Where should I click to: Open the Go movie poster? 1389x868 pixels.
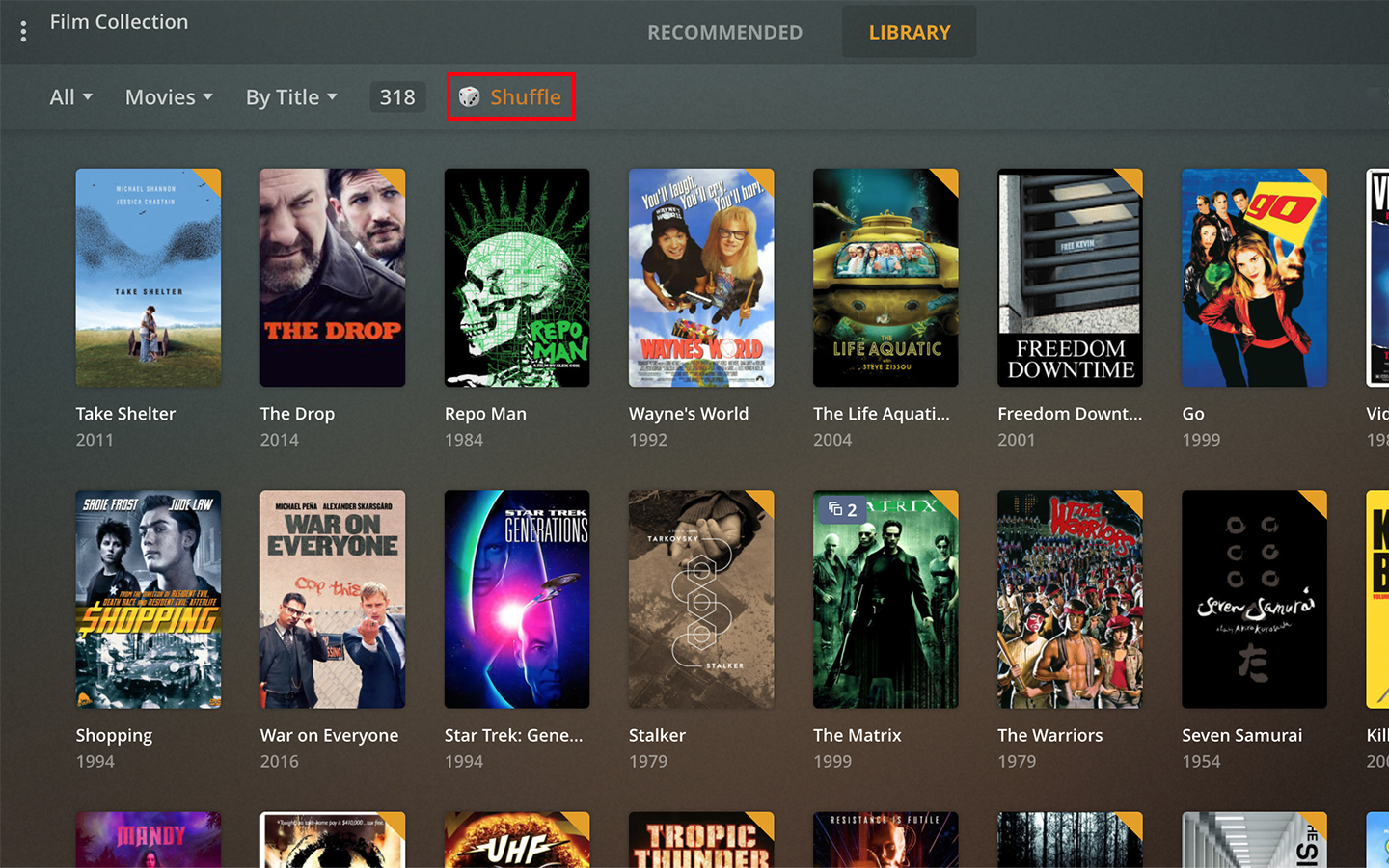coord(1255,278)
